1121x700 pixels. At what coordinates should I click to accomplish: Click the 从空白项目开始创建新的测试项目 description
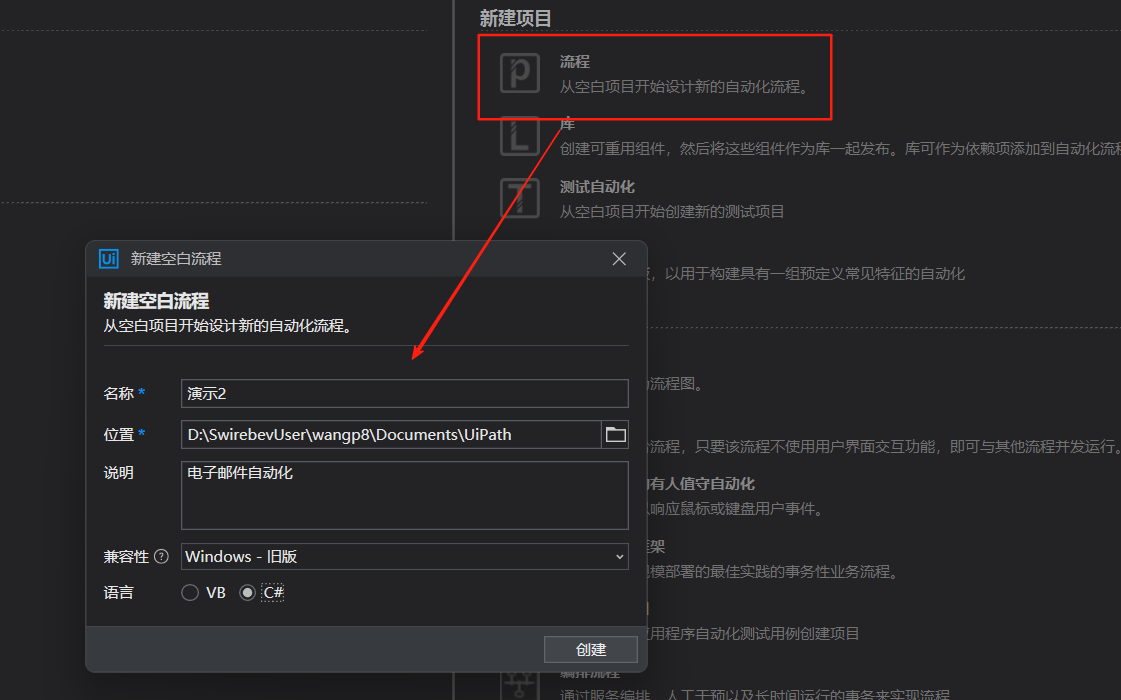(x=672, y=212)
